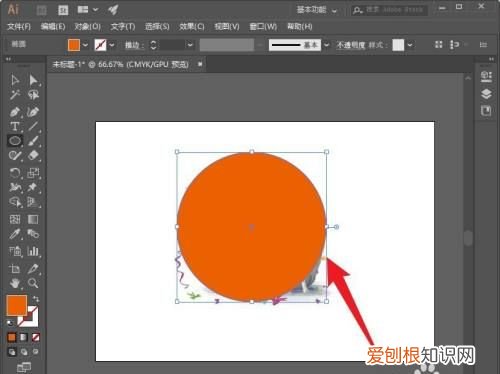Enable Draw Behind mode
The height and width of the screenshot is (374, 500).
24,352
